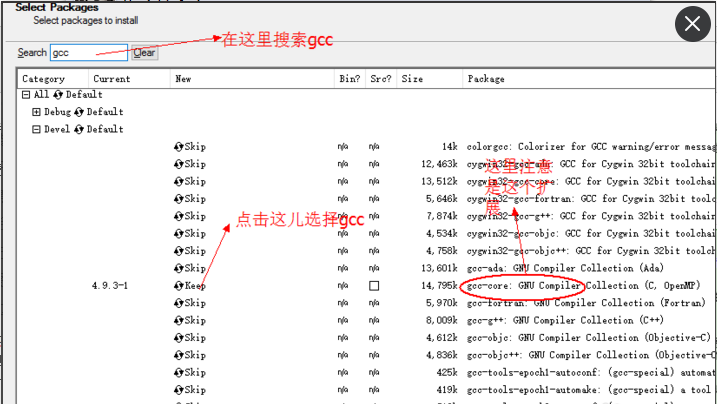This screenshot has width=717, height=404.
Task: Cycle the Skip icon for gcc-tools-epoch1-automake
Action: coord(178,390)
